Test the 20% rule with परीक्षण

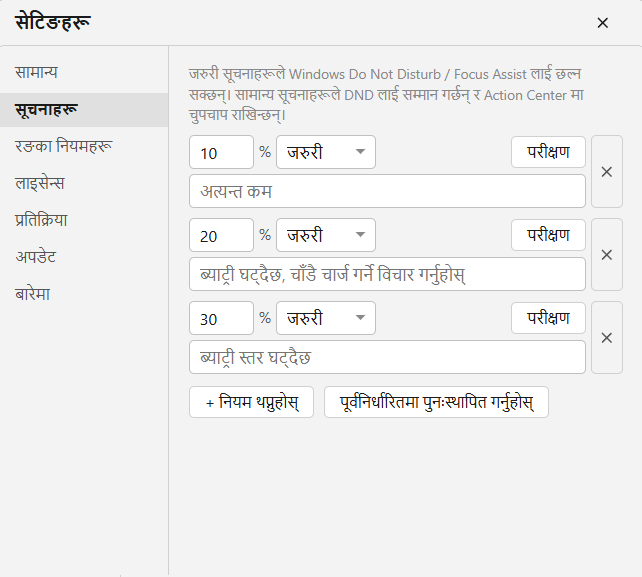coord(548,235)
